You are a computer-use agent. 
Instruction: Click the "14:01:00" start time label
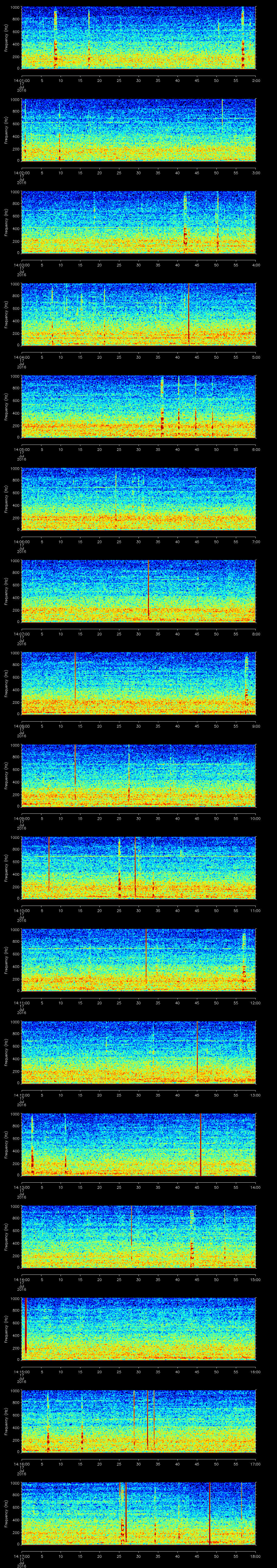tap(21, 80)
